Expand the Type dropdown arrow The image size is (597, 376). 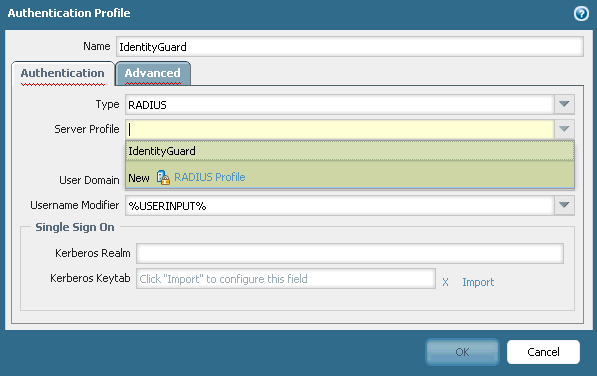[x=564, y=104]
